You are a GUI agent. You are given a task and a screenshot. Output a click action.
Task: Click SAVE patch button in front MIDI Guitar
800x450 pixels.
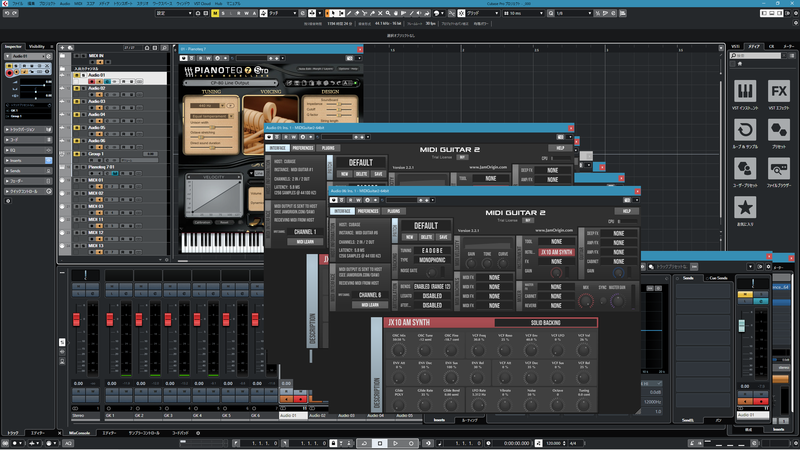click(443, 237)
